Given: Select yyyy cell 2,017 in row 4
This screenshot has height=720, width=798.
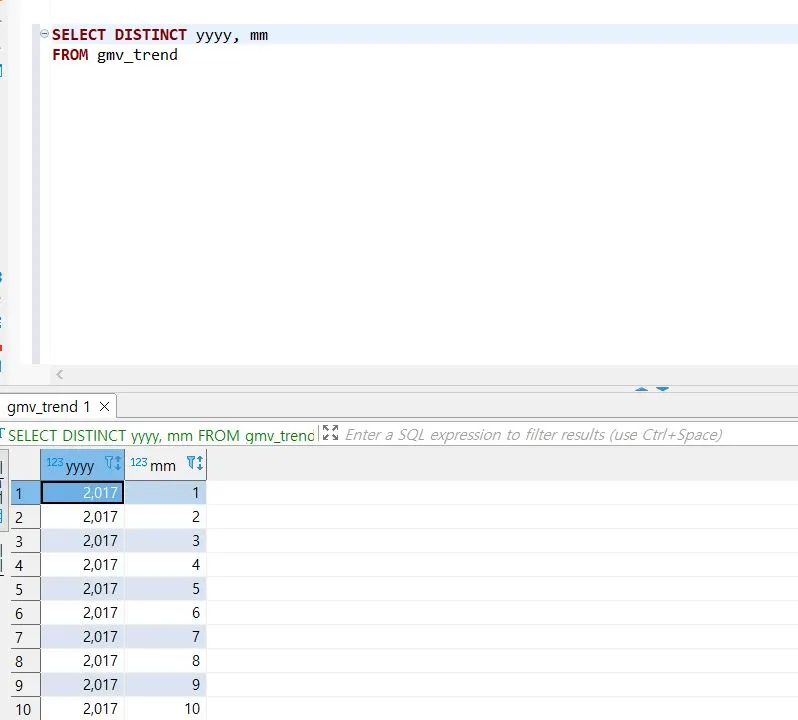Looking at the screenshot, I should 82,564.
